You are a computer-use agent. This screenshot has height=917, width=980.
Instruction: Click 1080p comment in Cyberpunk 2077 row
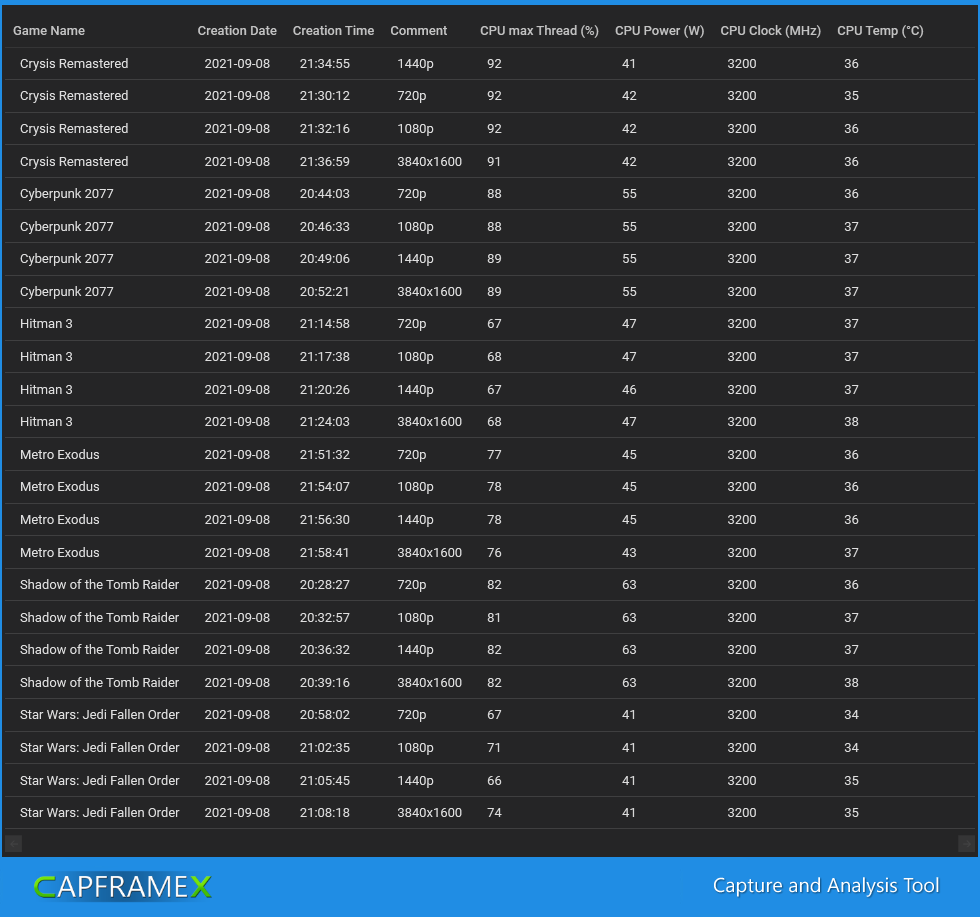point(415,226)
